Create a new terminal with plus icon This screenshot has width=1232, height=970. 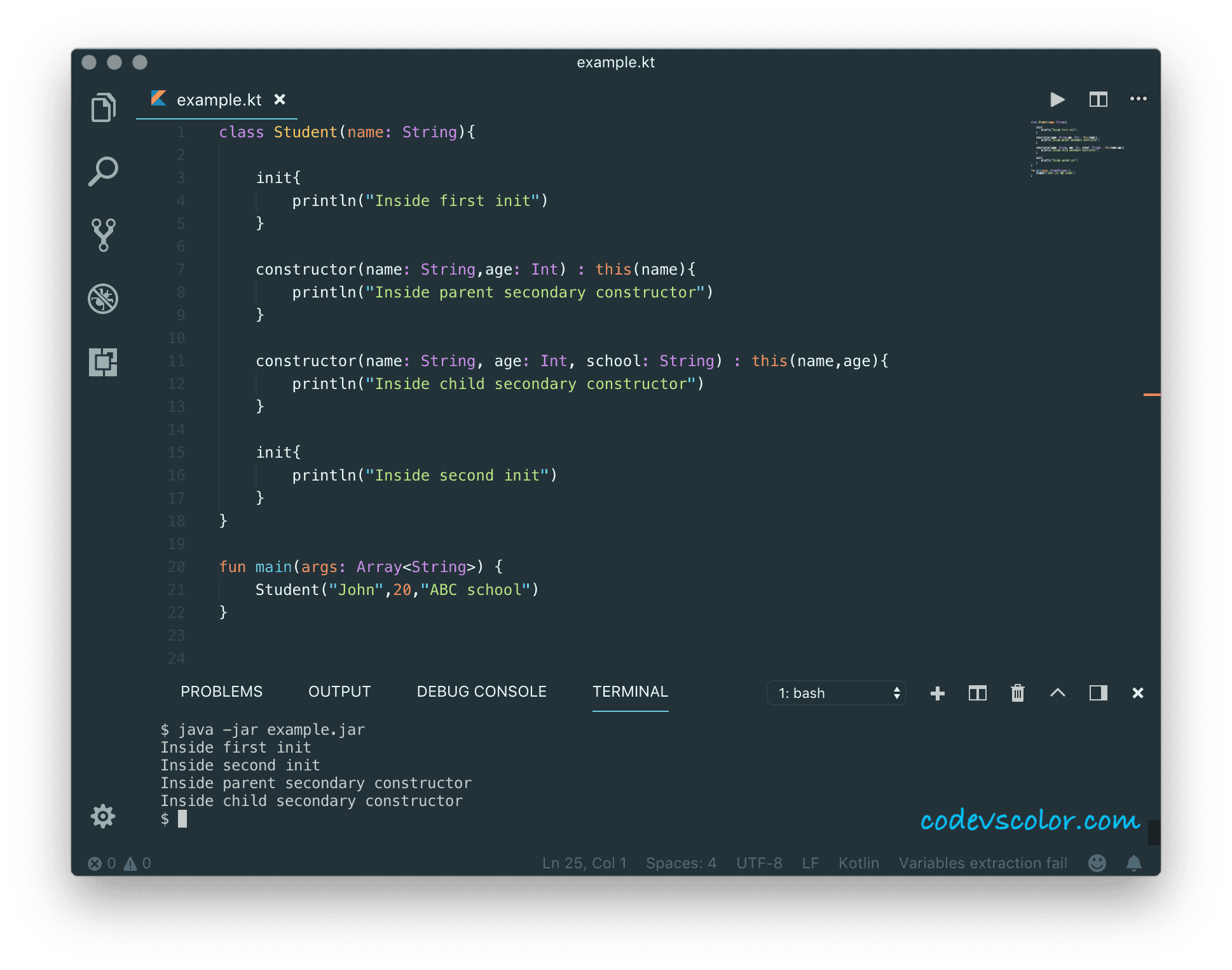pyautogui.click(x=938, y=693)
